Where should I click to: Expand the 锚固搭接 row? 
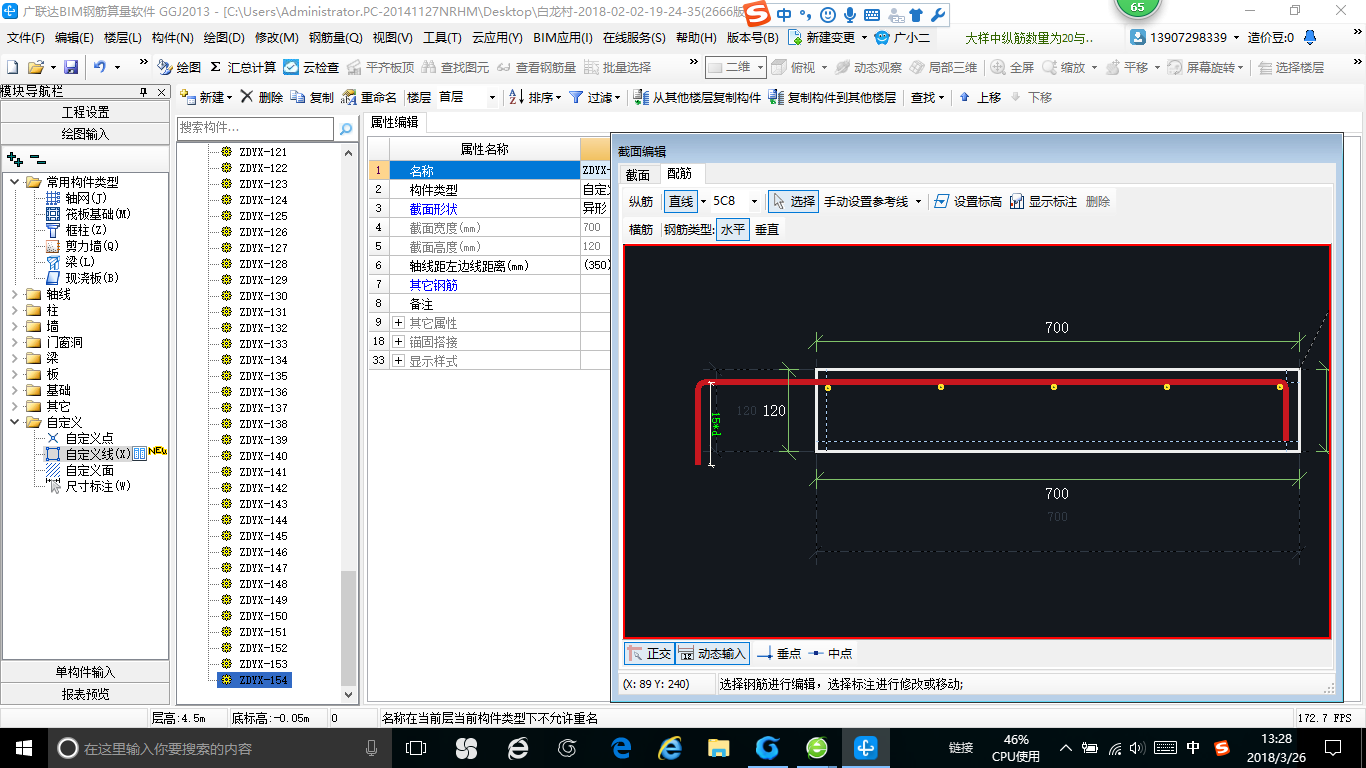[x=398, y=341]
